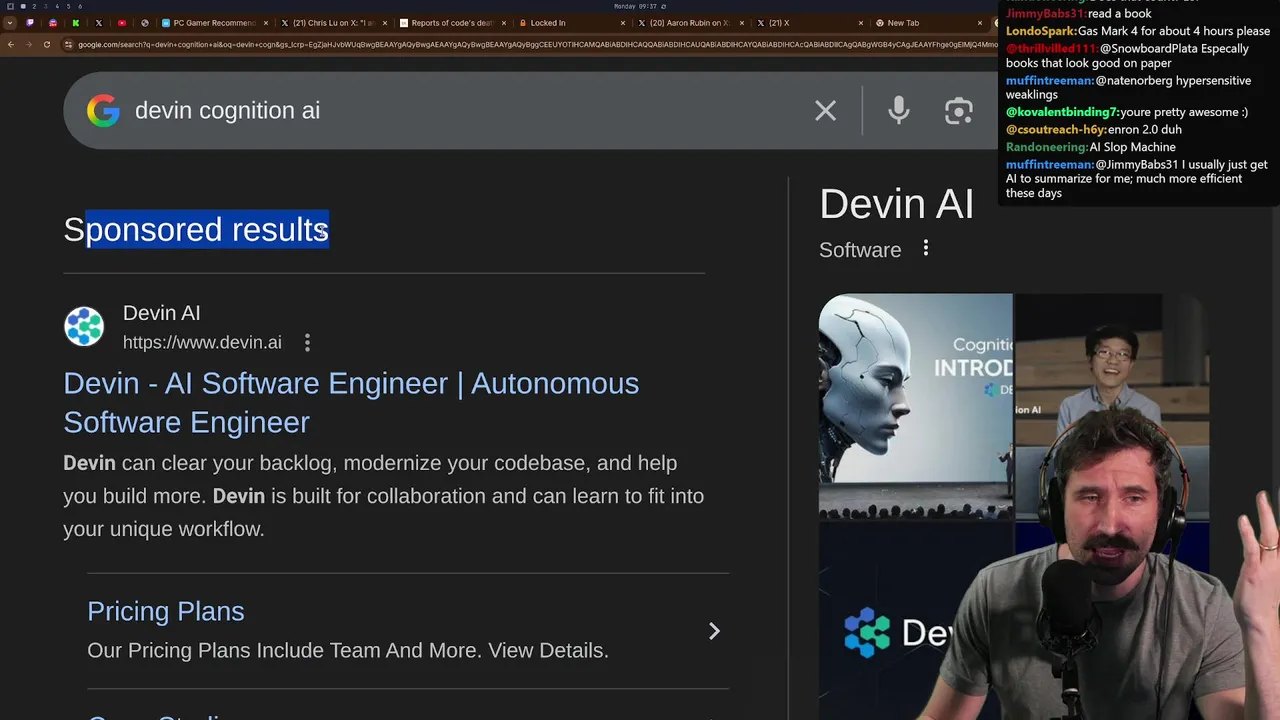Switch to the (21) X tab
This screenshot has height=720, width=1280.
pyautogui.click(x=809, y=23)
